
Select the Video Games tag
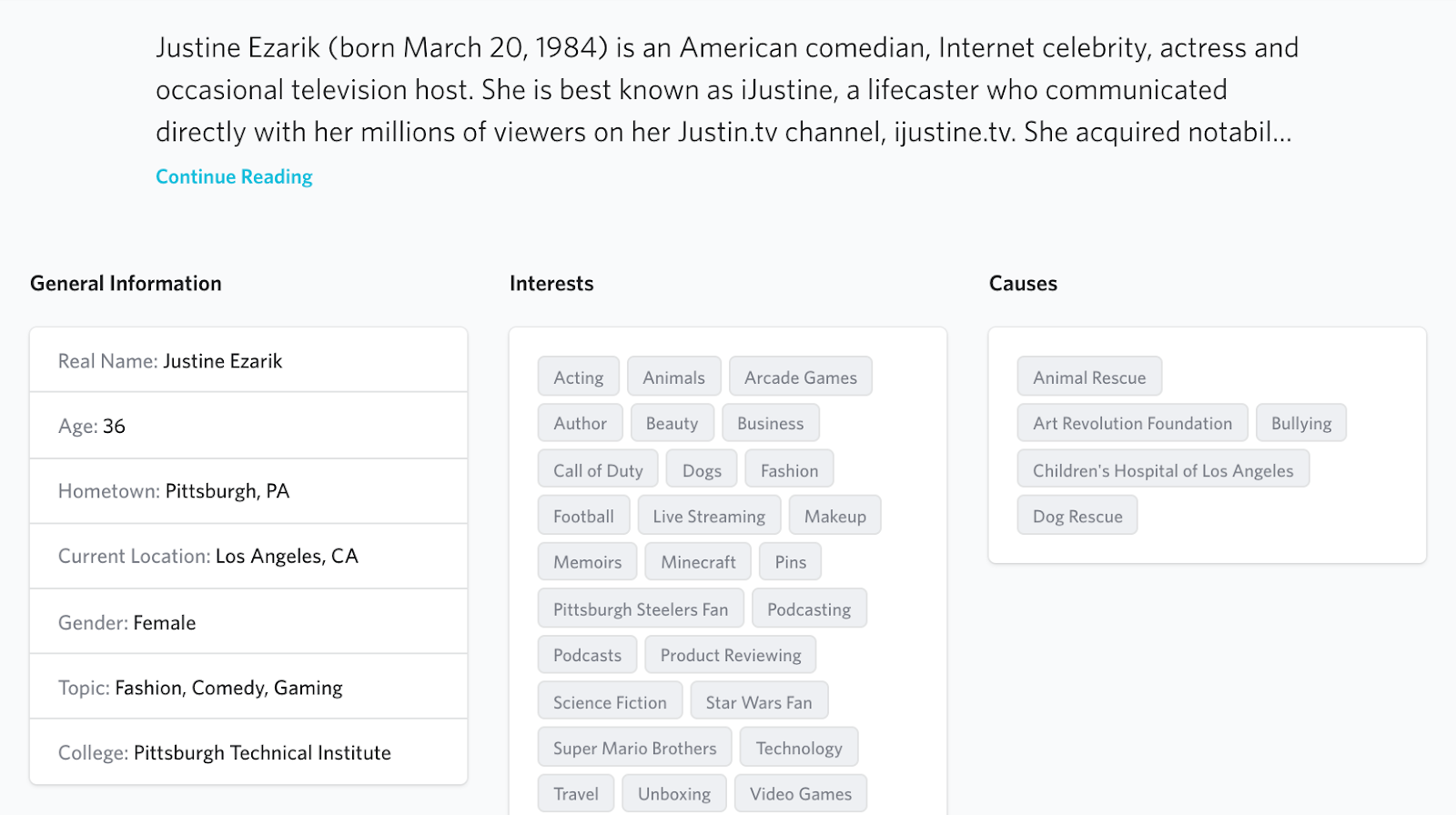pyautogui.click(x=800, y=793)
